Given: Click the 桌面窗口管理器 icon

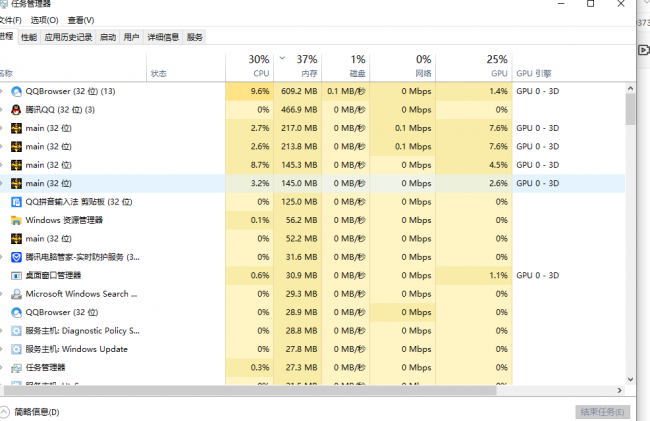Looking at the screenshot, I should 16,276.
